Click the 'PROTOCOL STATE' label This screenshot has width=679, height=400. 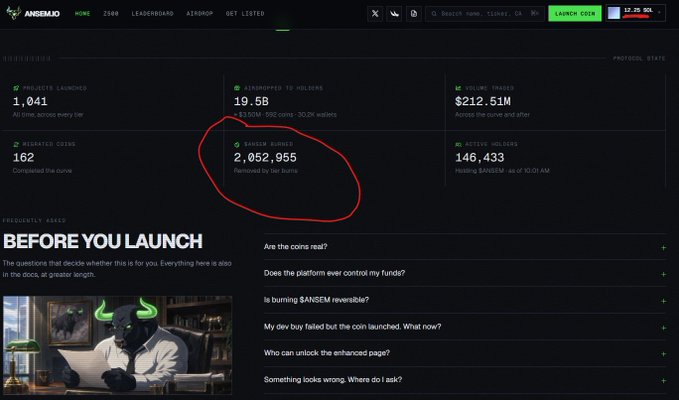[639, 58]
